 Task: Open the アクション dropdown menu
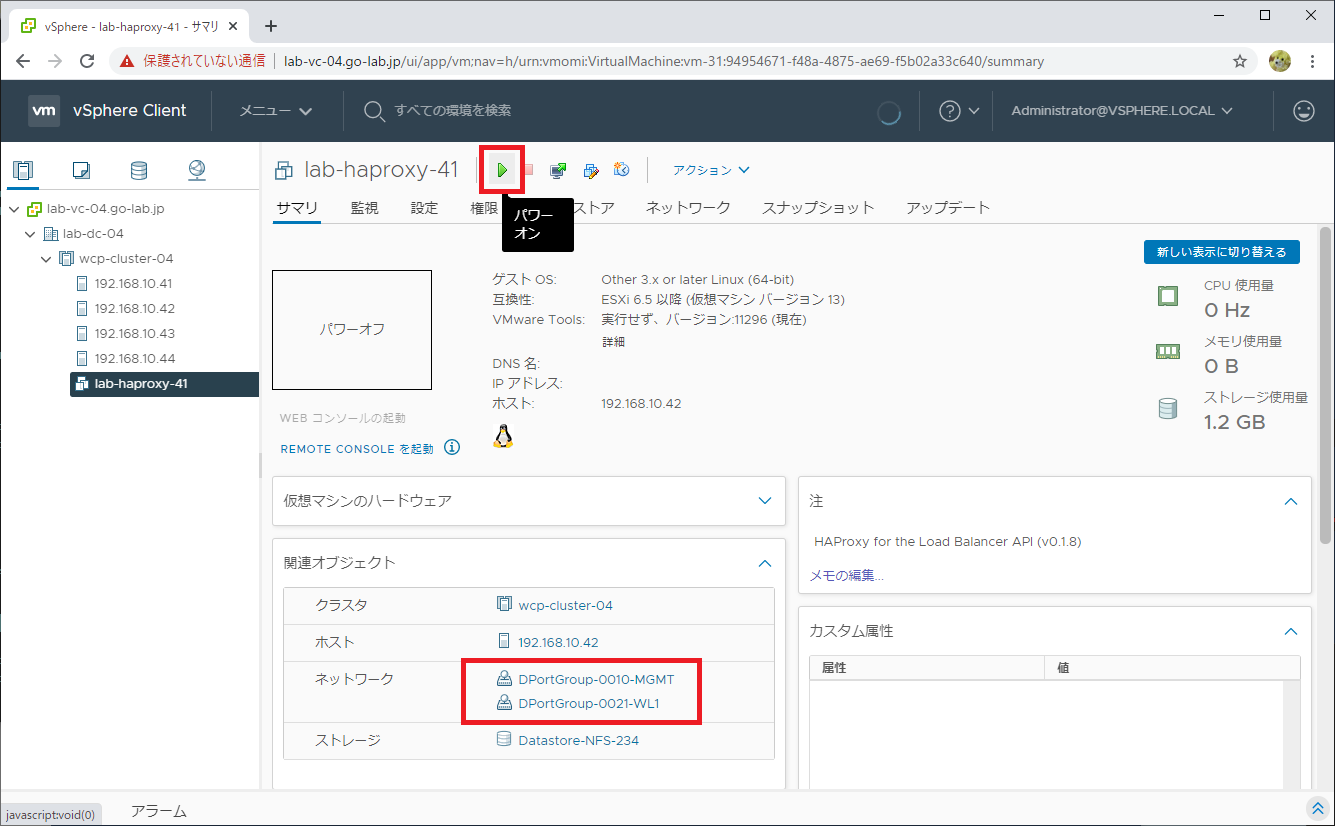point(711,170)
